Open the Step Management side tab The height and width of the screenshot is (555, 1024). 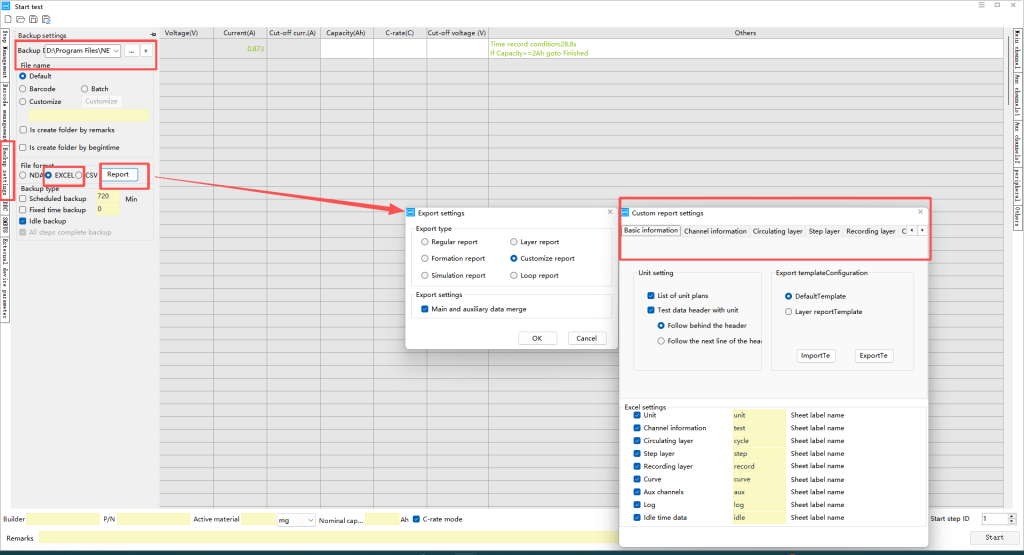pos(5,55)
